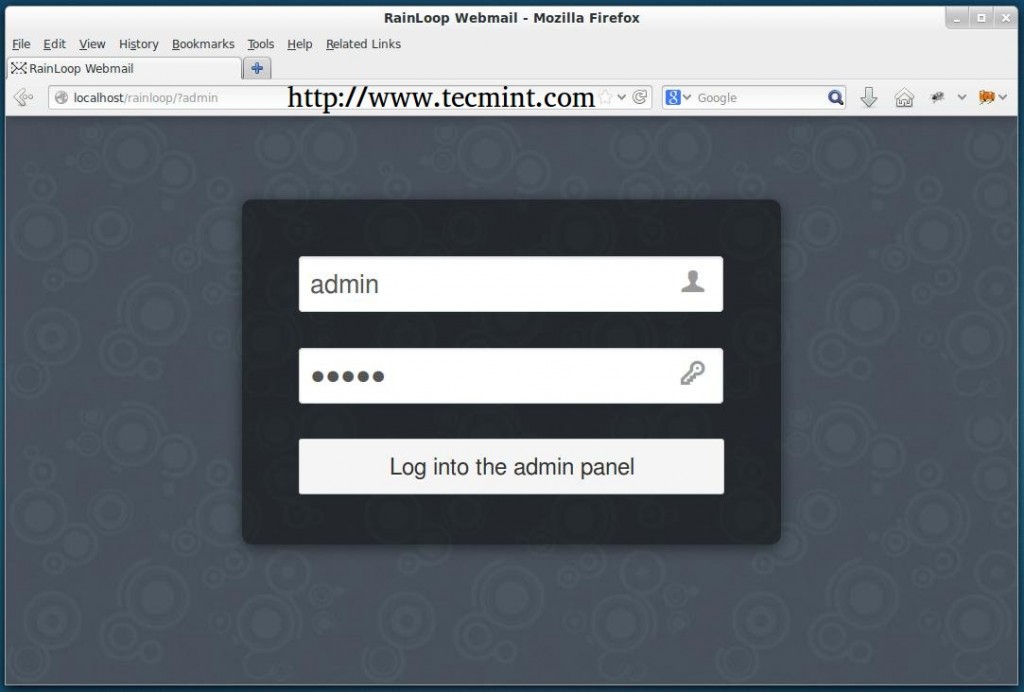Open the dropdown arrow beside the Firebug icon
The image size is (1024, 692).
(1002, 97)
